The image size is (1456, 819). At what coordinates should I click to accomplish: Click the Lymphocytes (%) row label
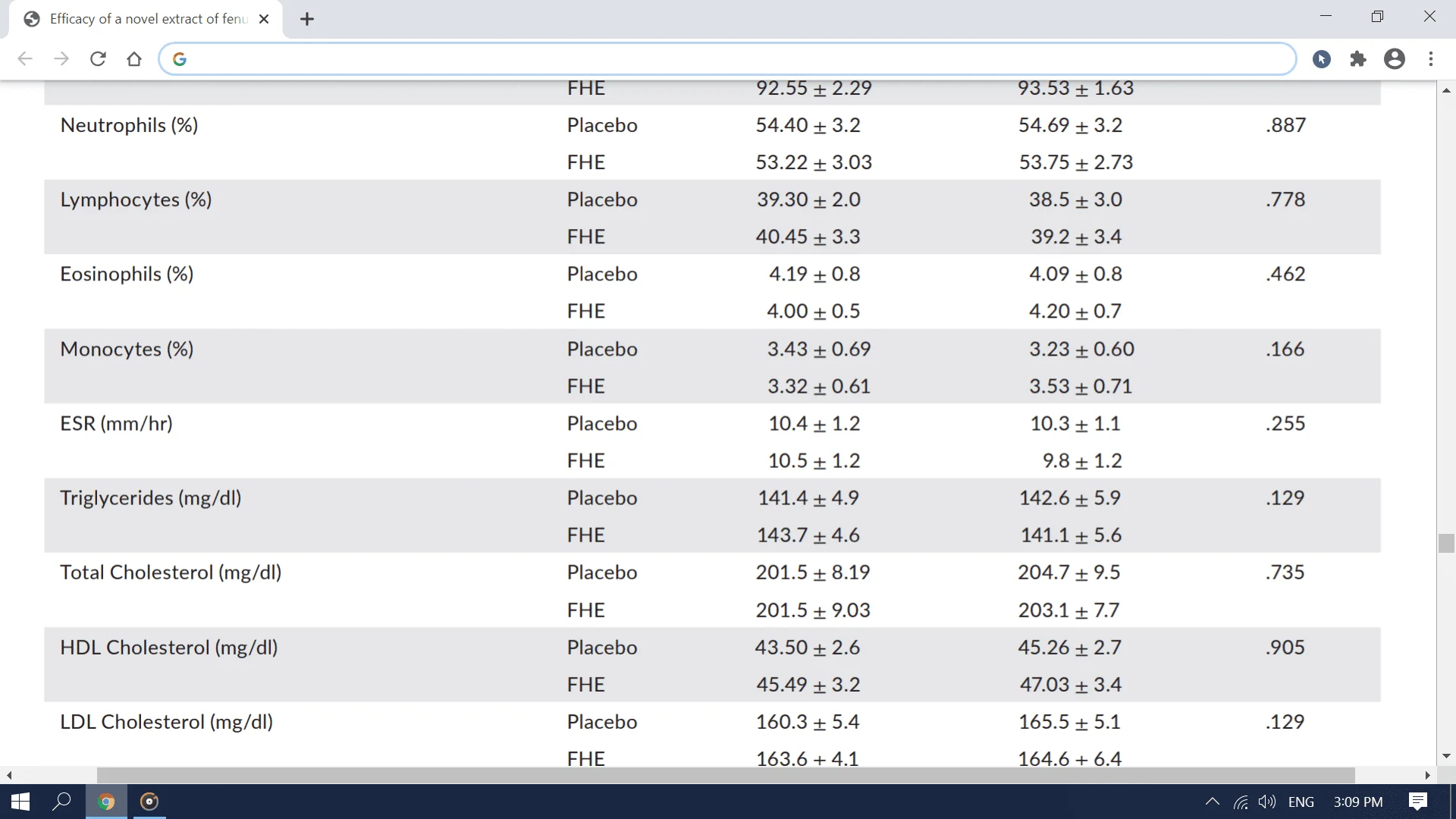click(136, 199)
